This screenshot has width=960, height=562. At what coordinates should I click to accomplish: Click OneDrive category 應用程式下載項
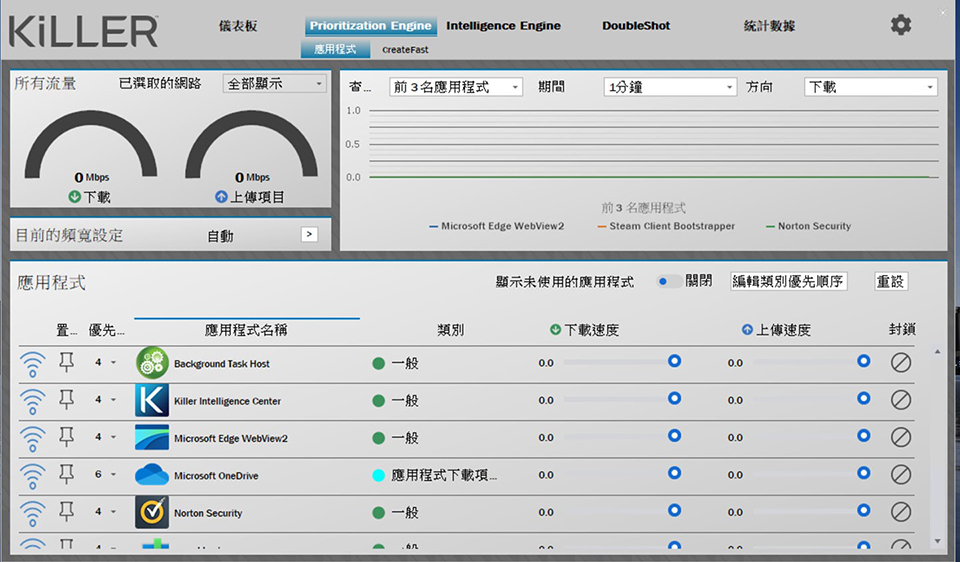click(x=444, y=475)
